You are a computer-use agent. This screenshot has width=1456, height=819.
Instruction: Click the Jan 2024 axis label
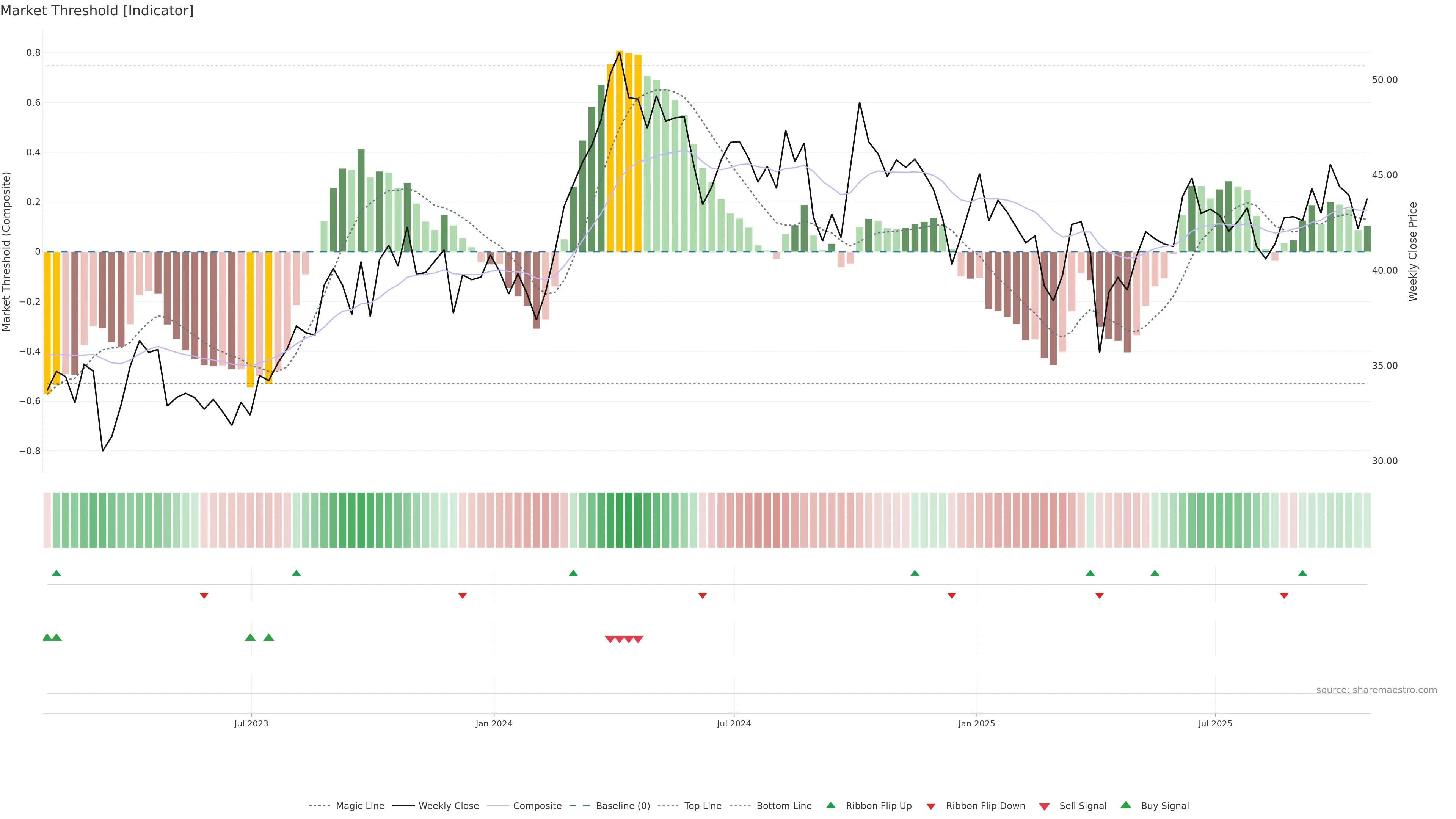pos(493,723)
